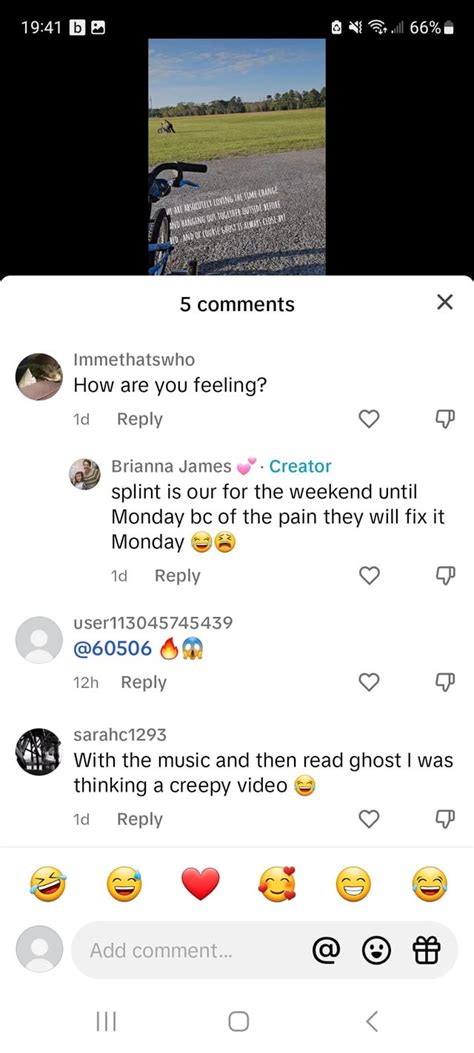Image resolution: width=474 pixels, height=1053 pixels.
Task: Open Brianna James' profile picture
Action: pyautogui.click(x=85, y=474)
